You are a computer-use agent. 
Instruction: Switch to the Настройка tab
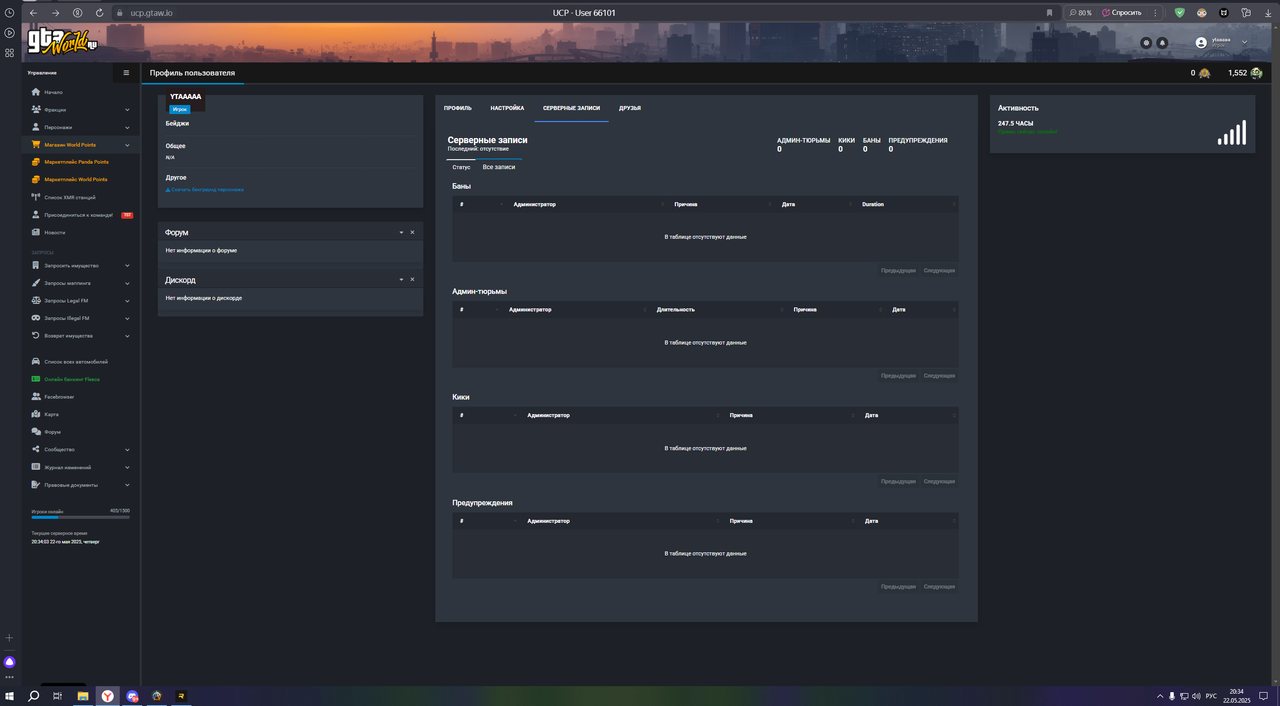tap(507, 108)
